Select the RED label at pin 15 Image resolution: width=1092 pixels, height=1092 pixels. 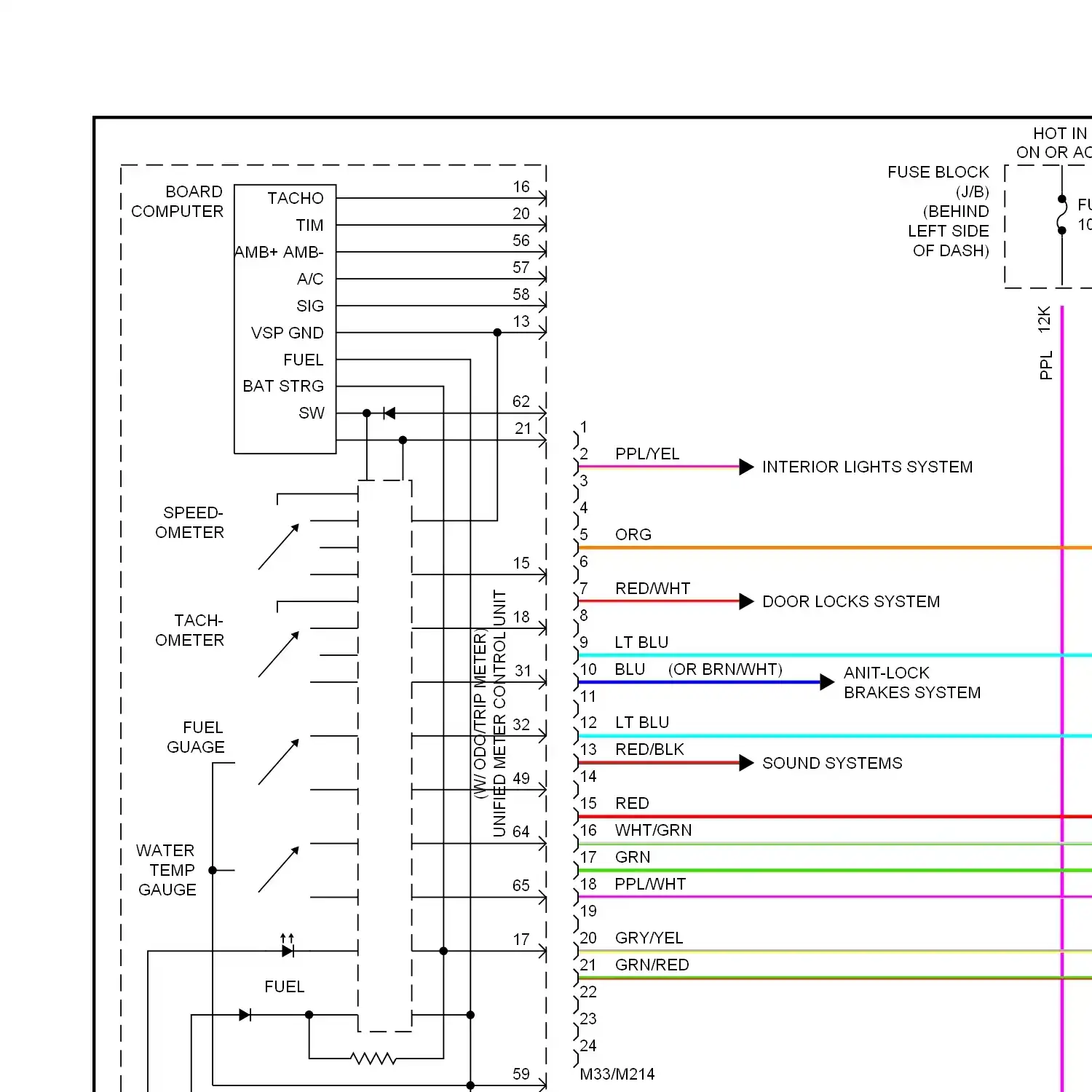tap(632, 803)
